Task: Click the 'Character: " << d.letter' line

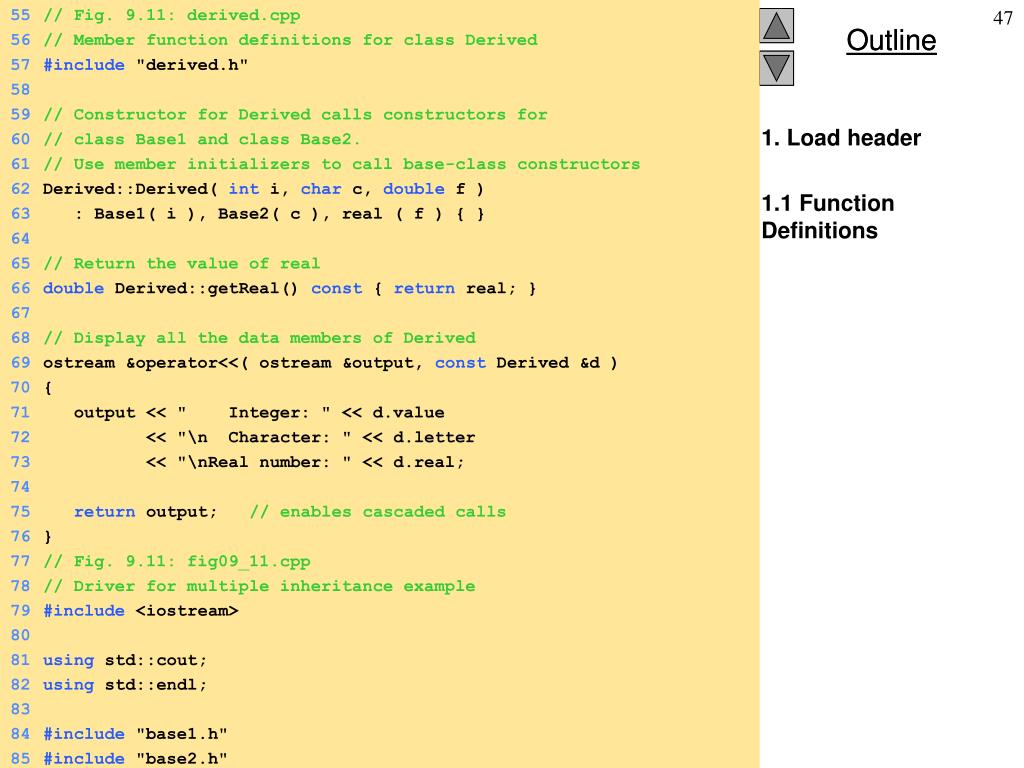Action: coord(310,437)
